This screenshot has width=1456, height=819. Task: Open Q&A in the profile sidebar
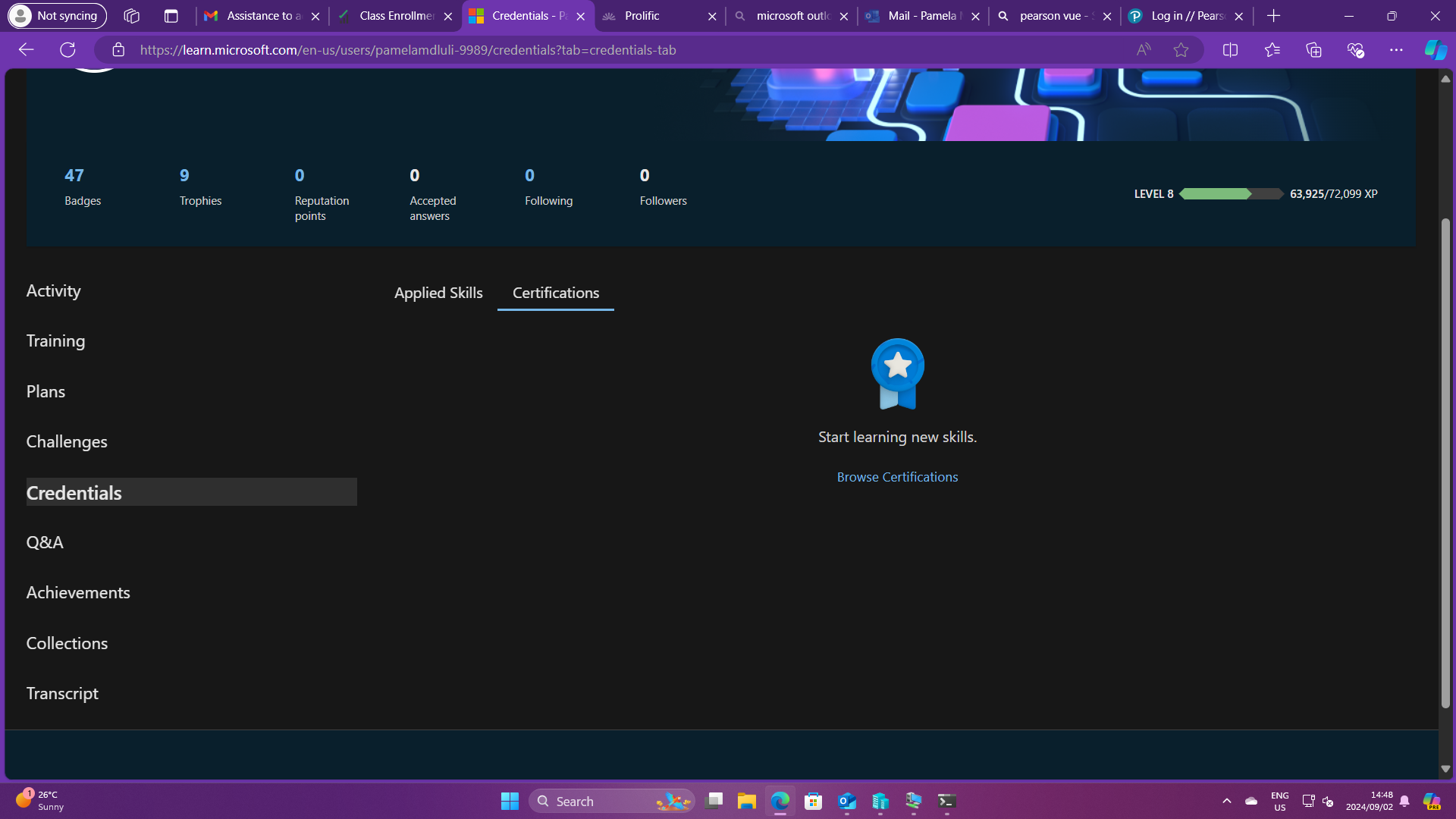pyautogui.click(x=45, y=543)
